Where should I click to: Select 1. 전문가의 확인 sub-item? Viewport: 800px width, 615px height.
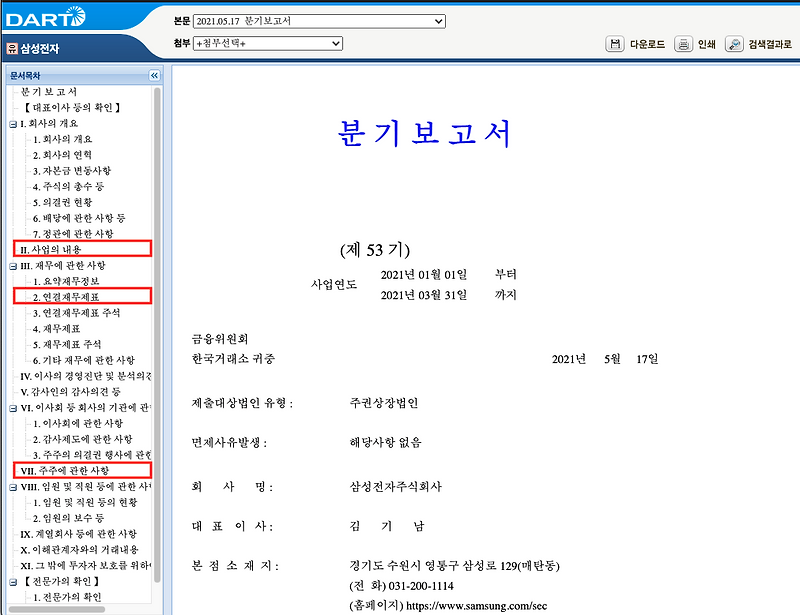coord(67,598)
